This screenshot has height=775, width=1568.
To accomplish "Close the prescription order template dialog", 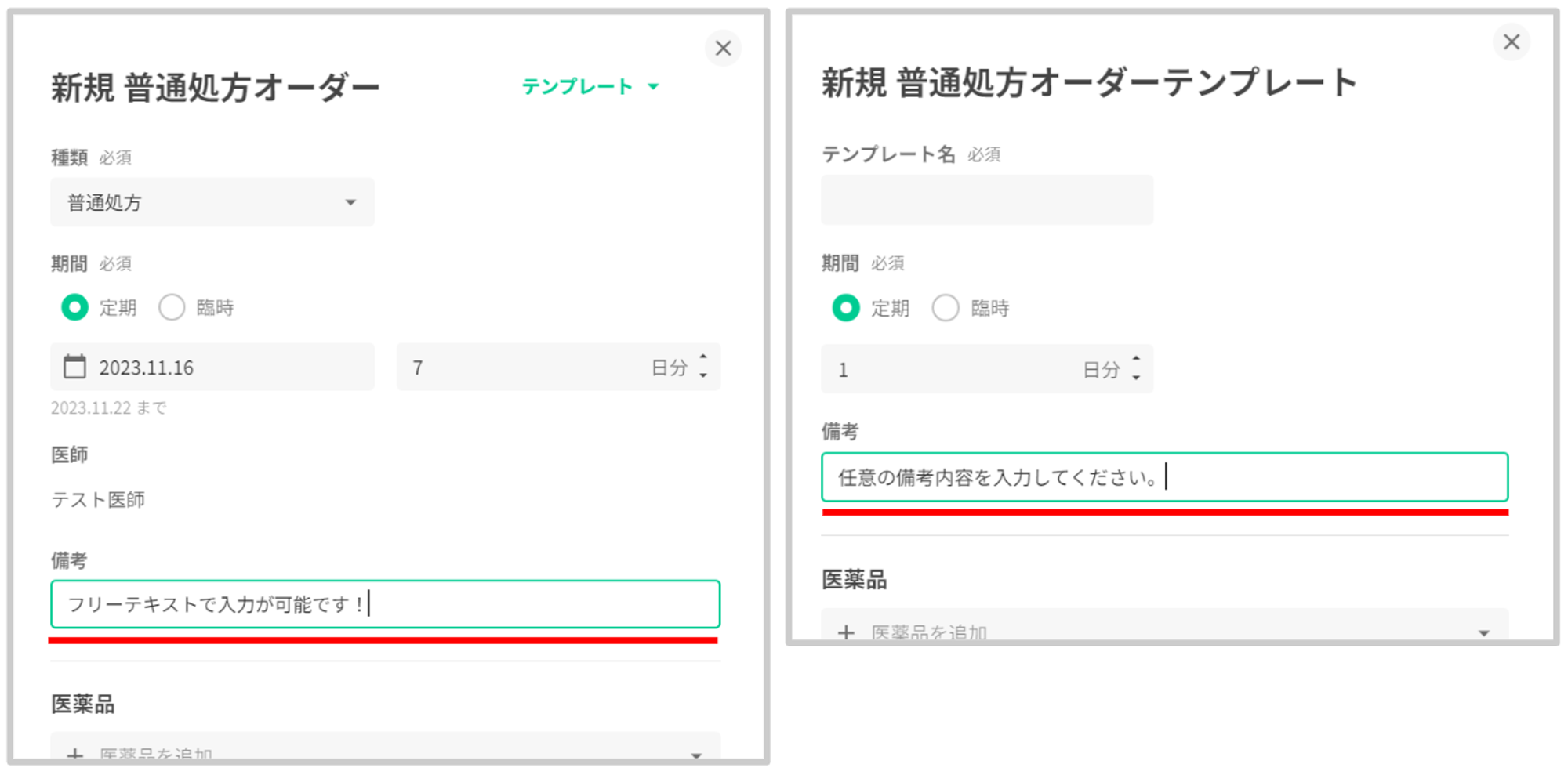I will [x=1511, y=42].
